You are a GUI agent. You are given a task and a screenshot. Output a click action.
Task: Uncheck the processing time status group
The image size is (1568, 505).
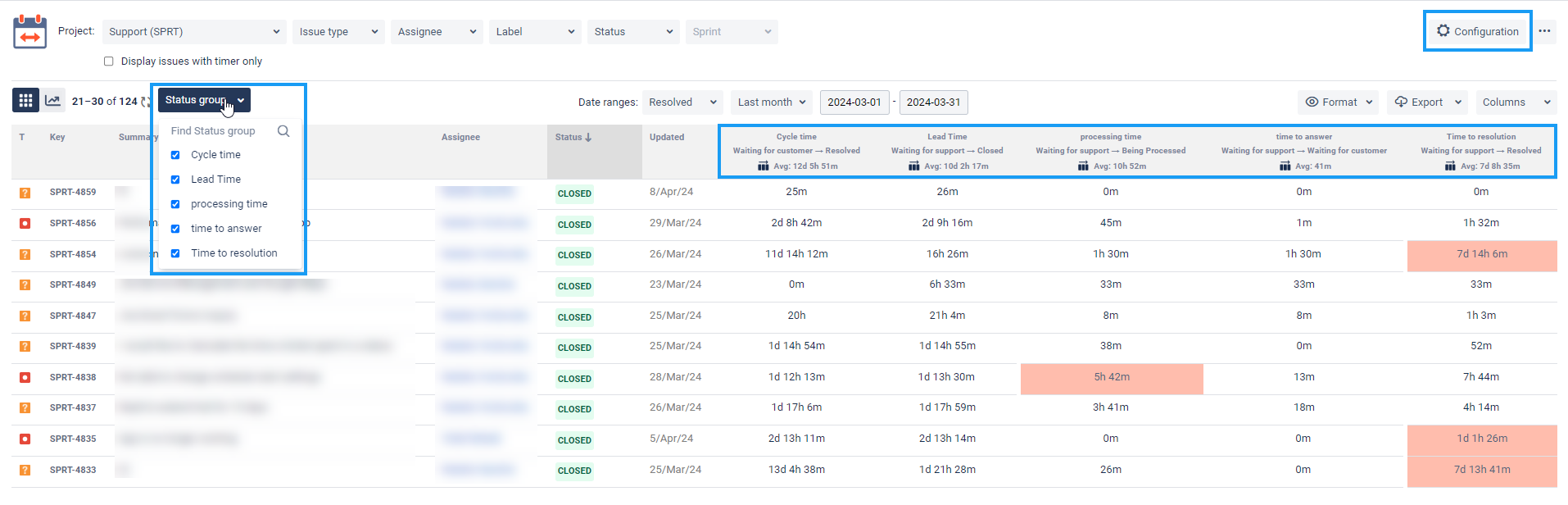point(175,204)
